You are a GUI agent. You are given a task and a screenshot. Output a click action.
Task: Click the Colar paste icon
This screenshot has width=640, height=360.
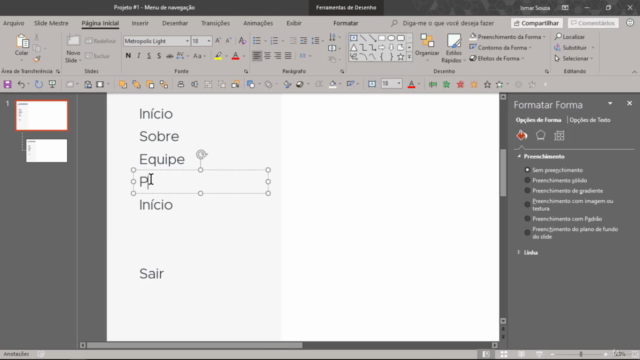[22, 42]
